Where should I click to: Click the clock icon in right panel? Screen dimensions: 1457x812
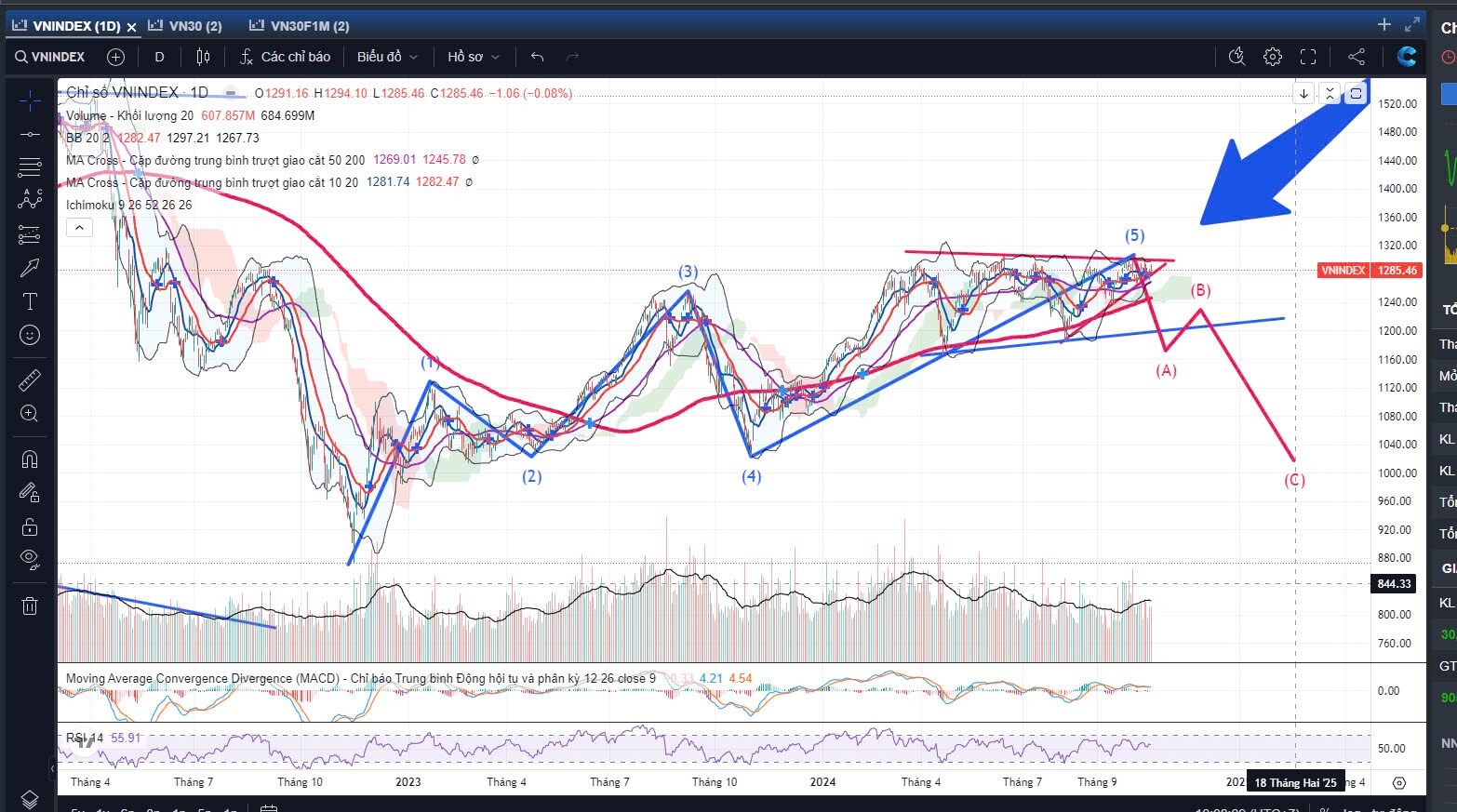click(x=1450, y=57)
